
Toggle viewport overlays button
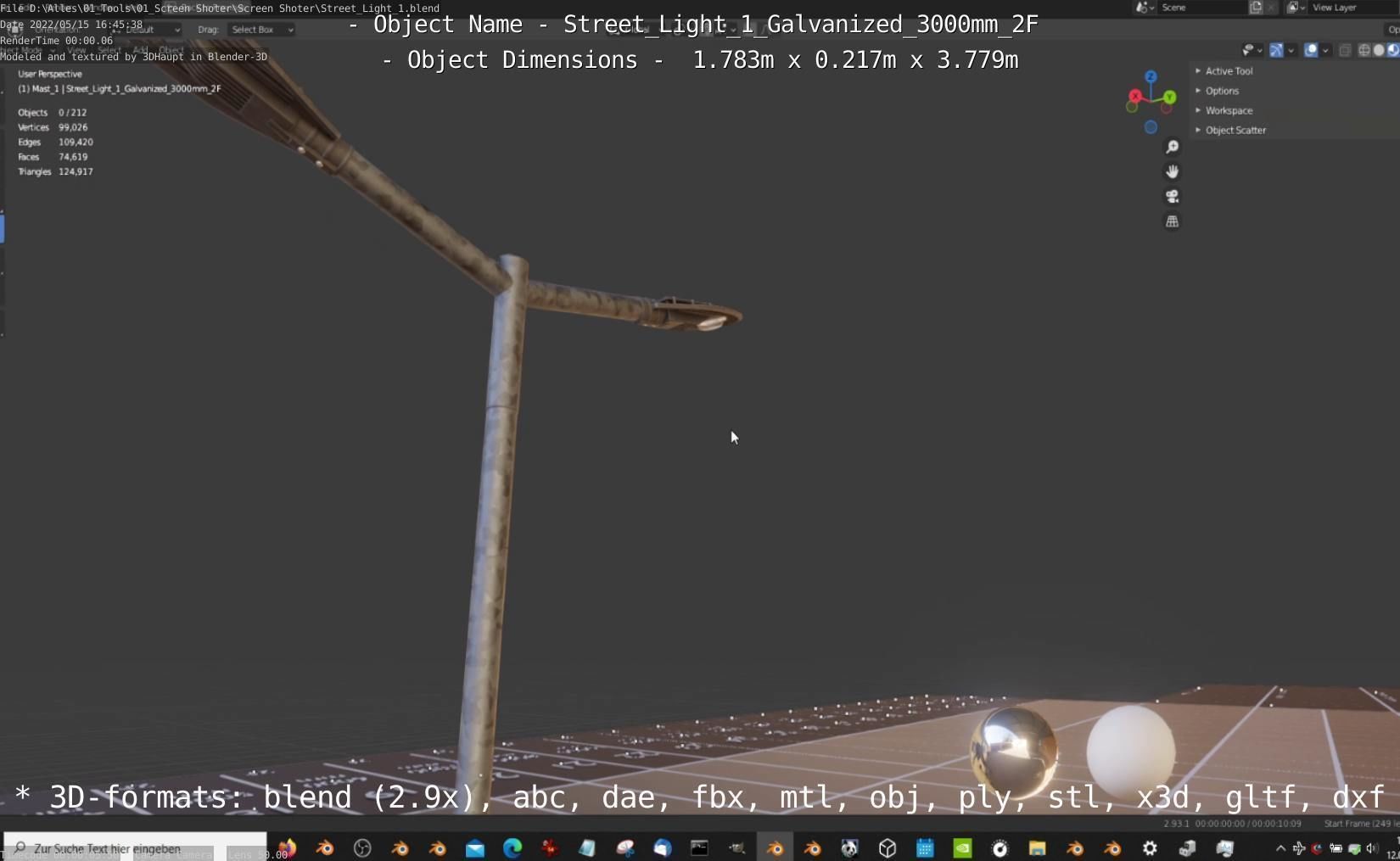tap(1311, 50)
